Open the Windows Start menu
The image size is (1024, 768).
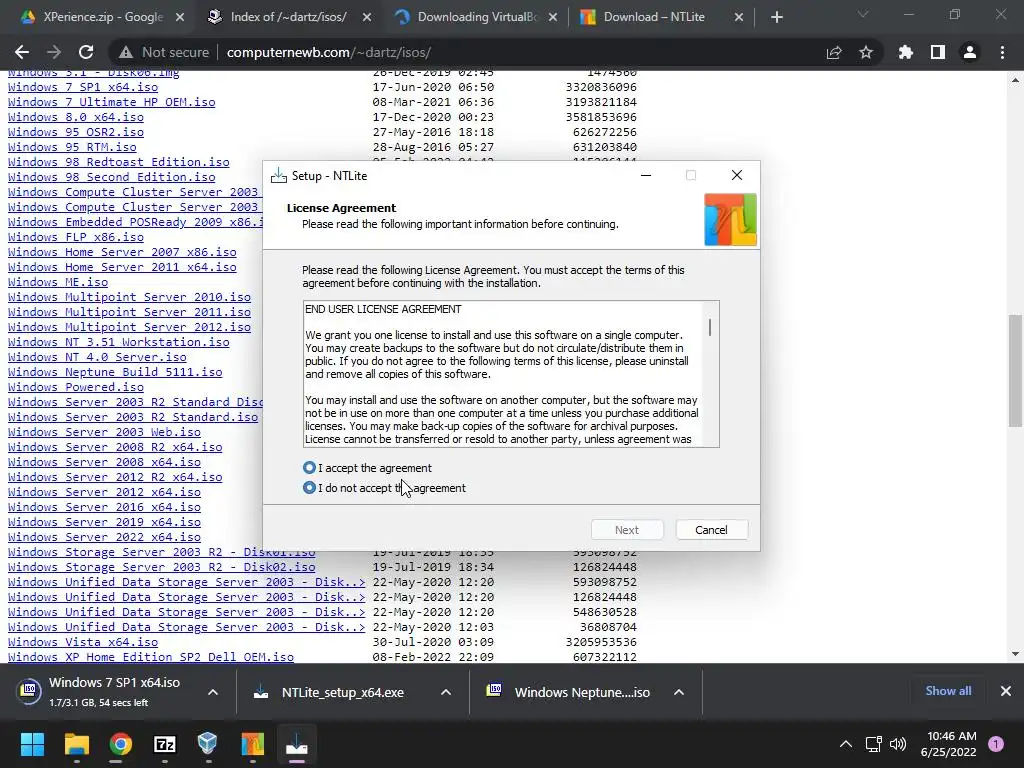click(32, 744)
